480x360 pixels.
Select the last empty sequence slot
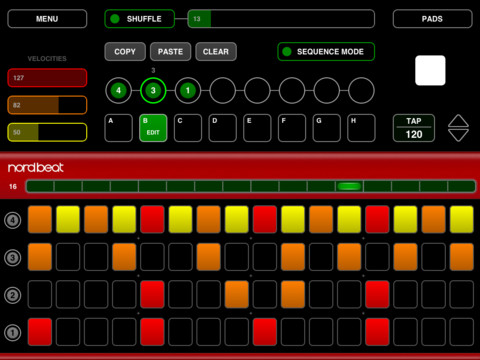tap(361, 90)
